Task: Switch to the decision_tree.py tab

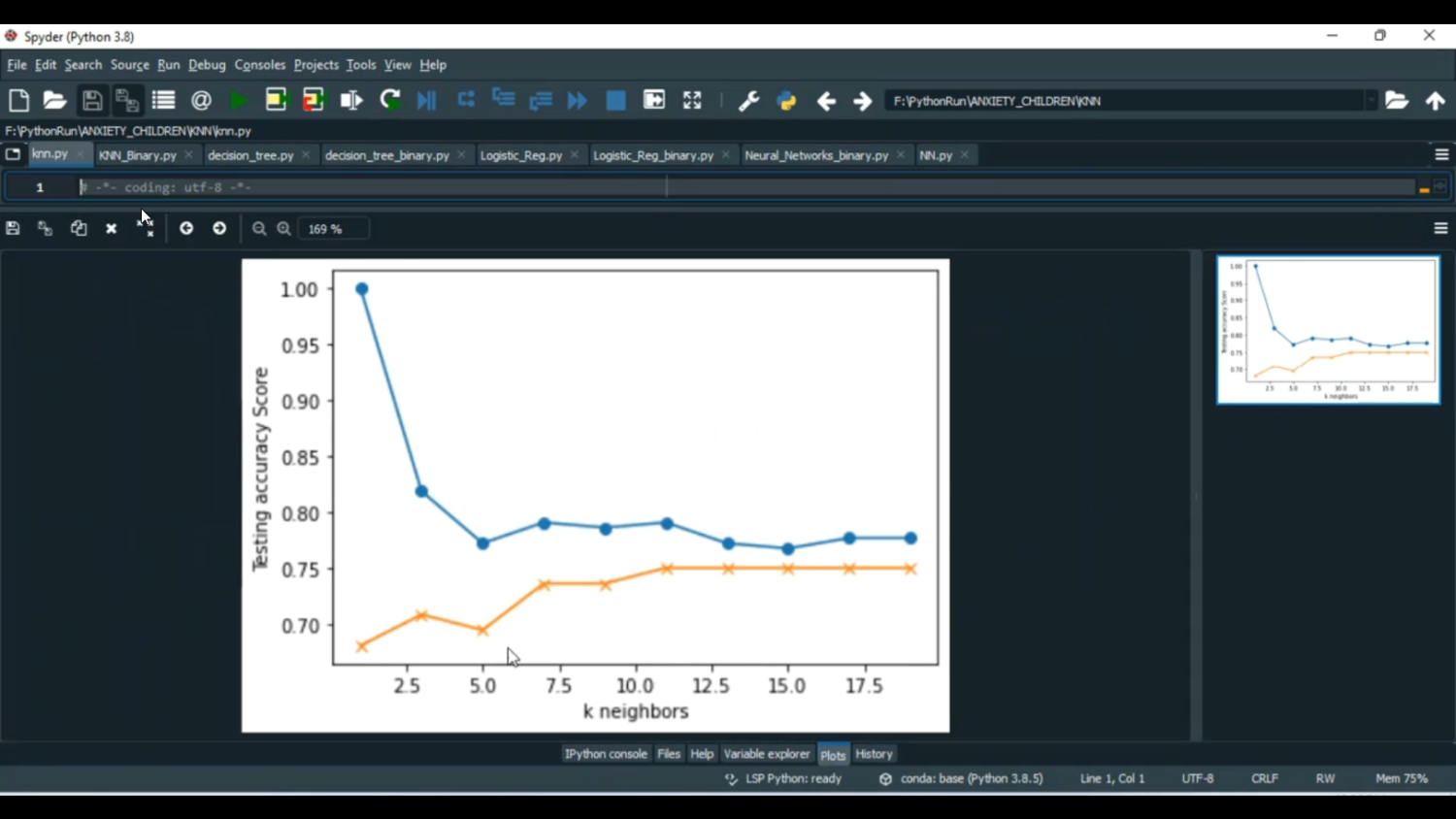Action: 250,155
